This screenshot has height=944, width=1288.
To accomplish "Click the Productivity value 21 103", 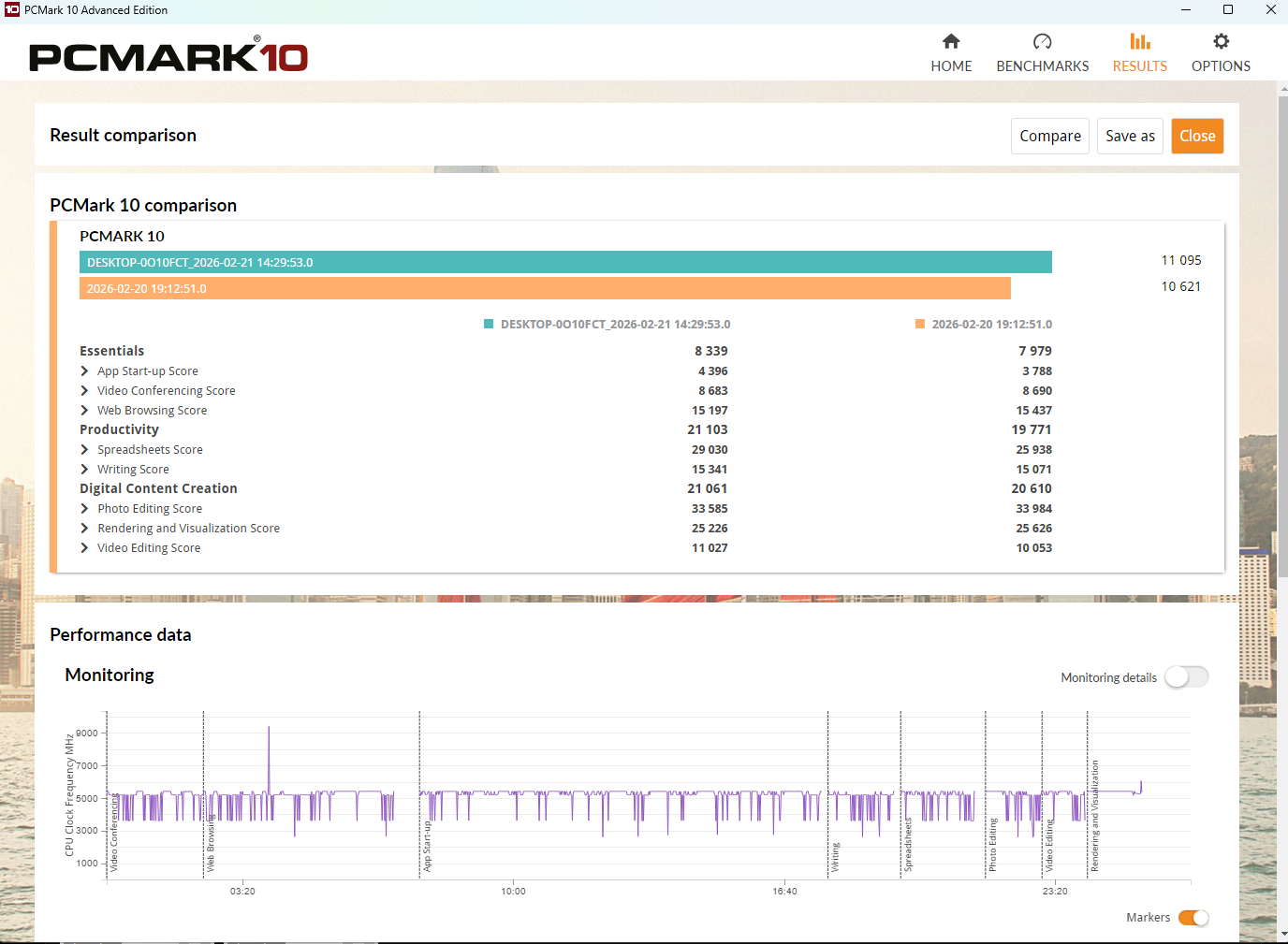I will click(x=708, y=429).
